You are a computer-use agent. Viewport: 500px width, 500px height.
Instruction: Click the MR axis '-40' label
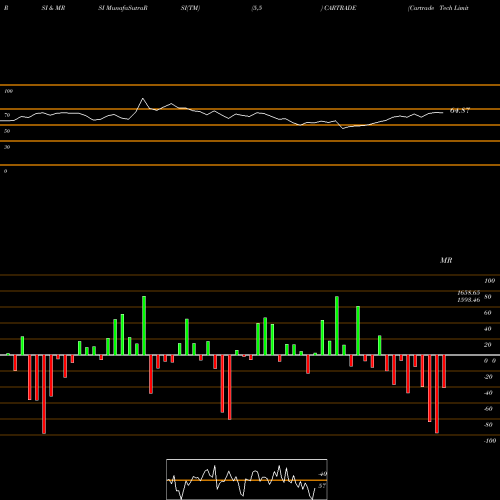(x=488, y=393)
